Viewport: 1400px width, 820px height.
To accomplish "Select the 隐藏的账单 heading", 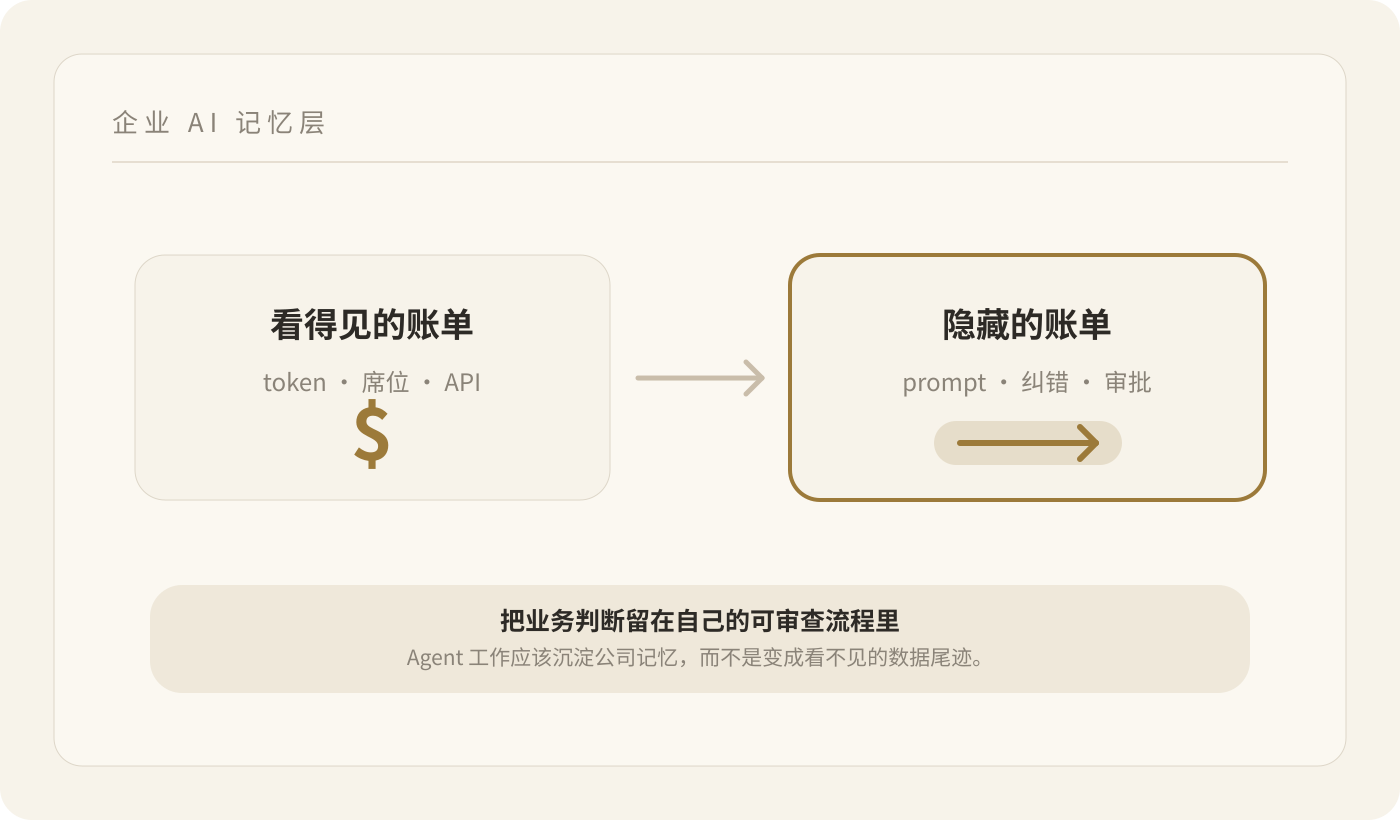I will (1028, 325).
